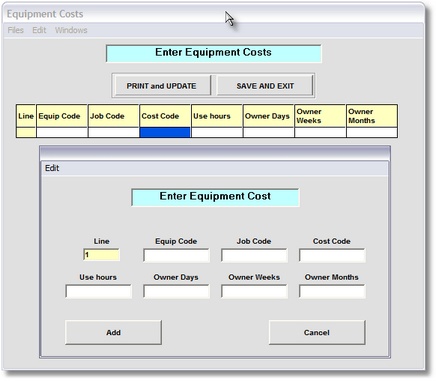Select the Use hours column header

217,116
